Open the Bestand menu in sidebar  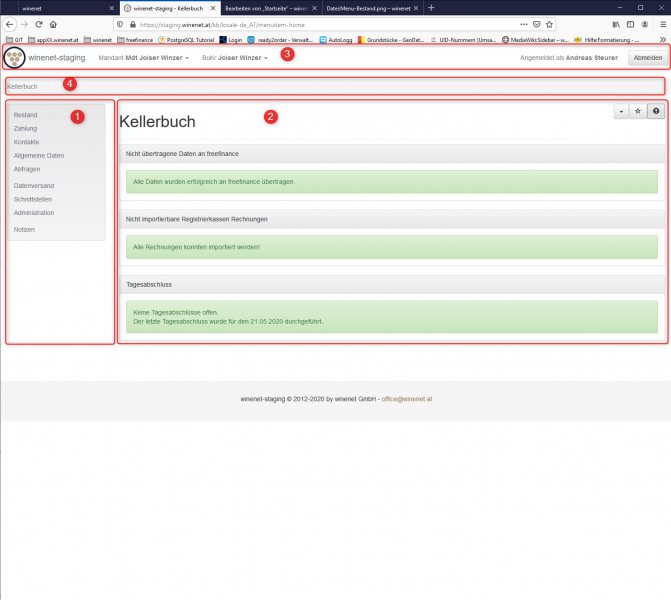point(26,115)
